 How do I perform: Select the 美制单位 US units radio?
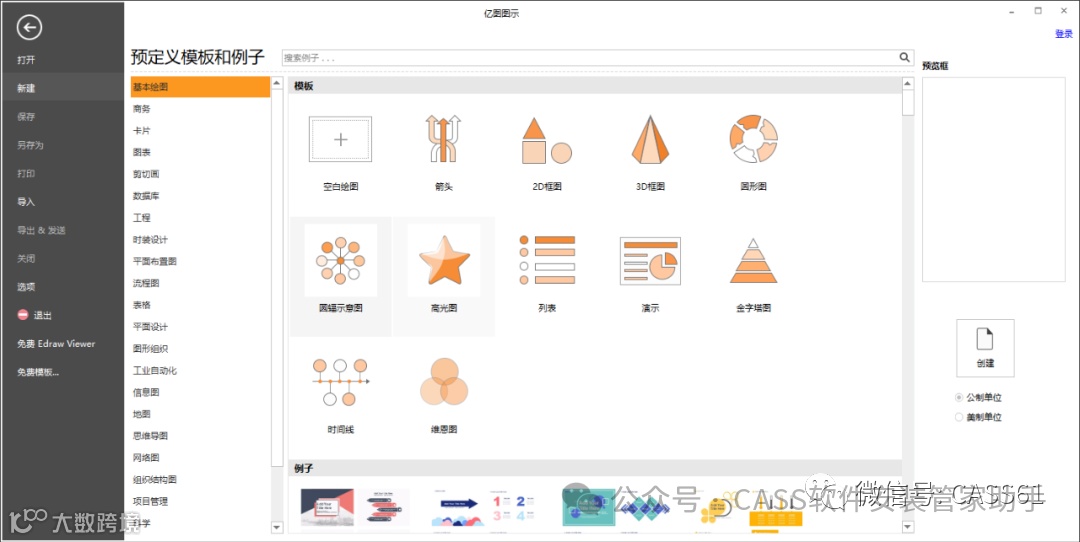click(x=959, y=417)
